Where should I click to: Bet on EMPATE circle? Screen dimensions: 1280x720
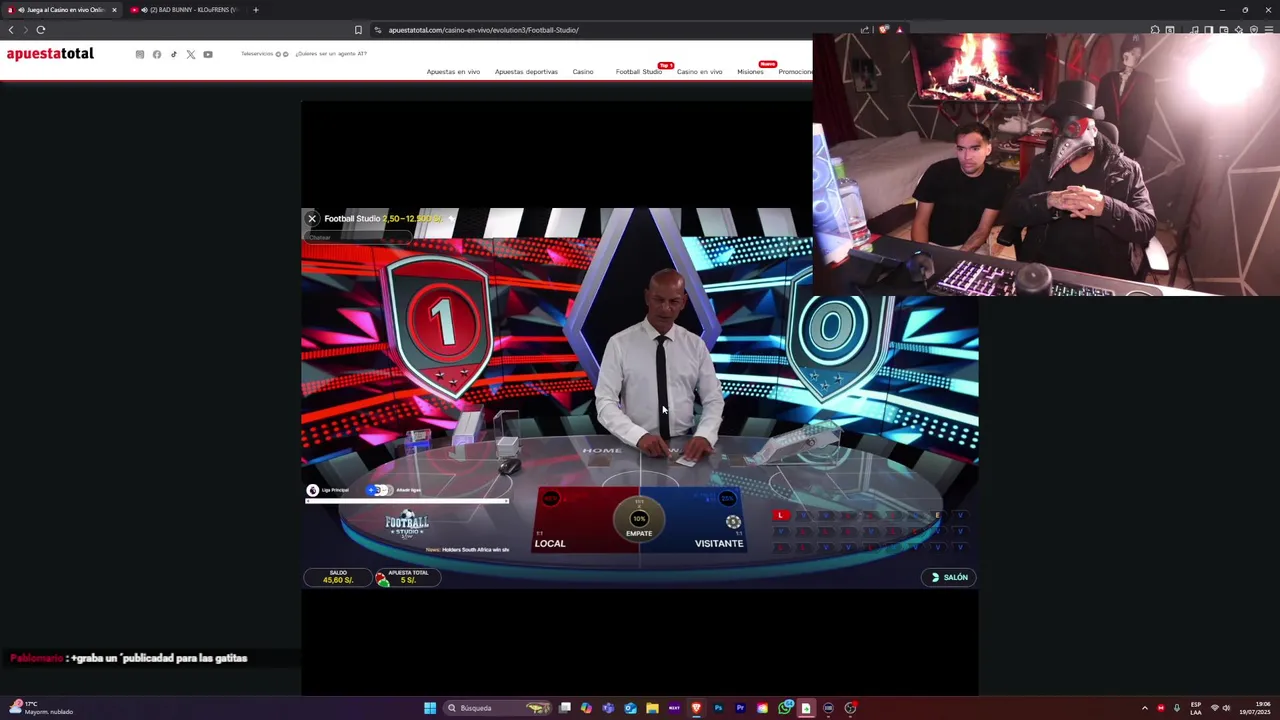[639, 520]
